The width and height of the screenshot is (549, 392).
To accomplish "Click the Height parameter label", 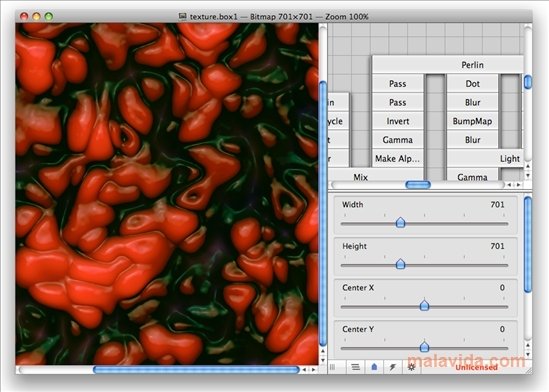I will click(354, 246).
